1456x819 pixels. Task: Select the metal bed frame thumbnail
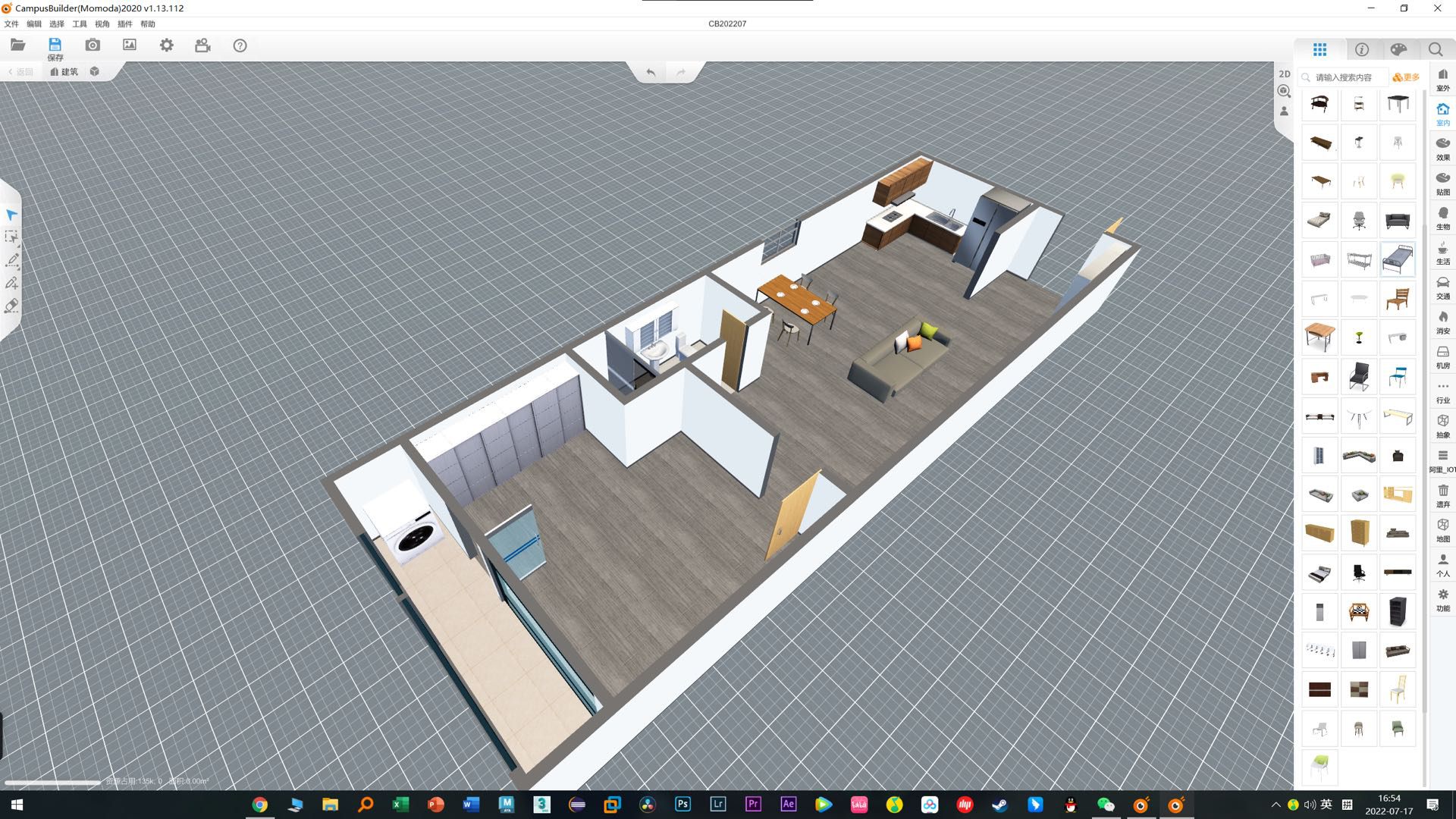[x=1397, y=260]
